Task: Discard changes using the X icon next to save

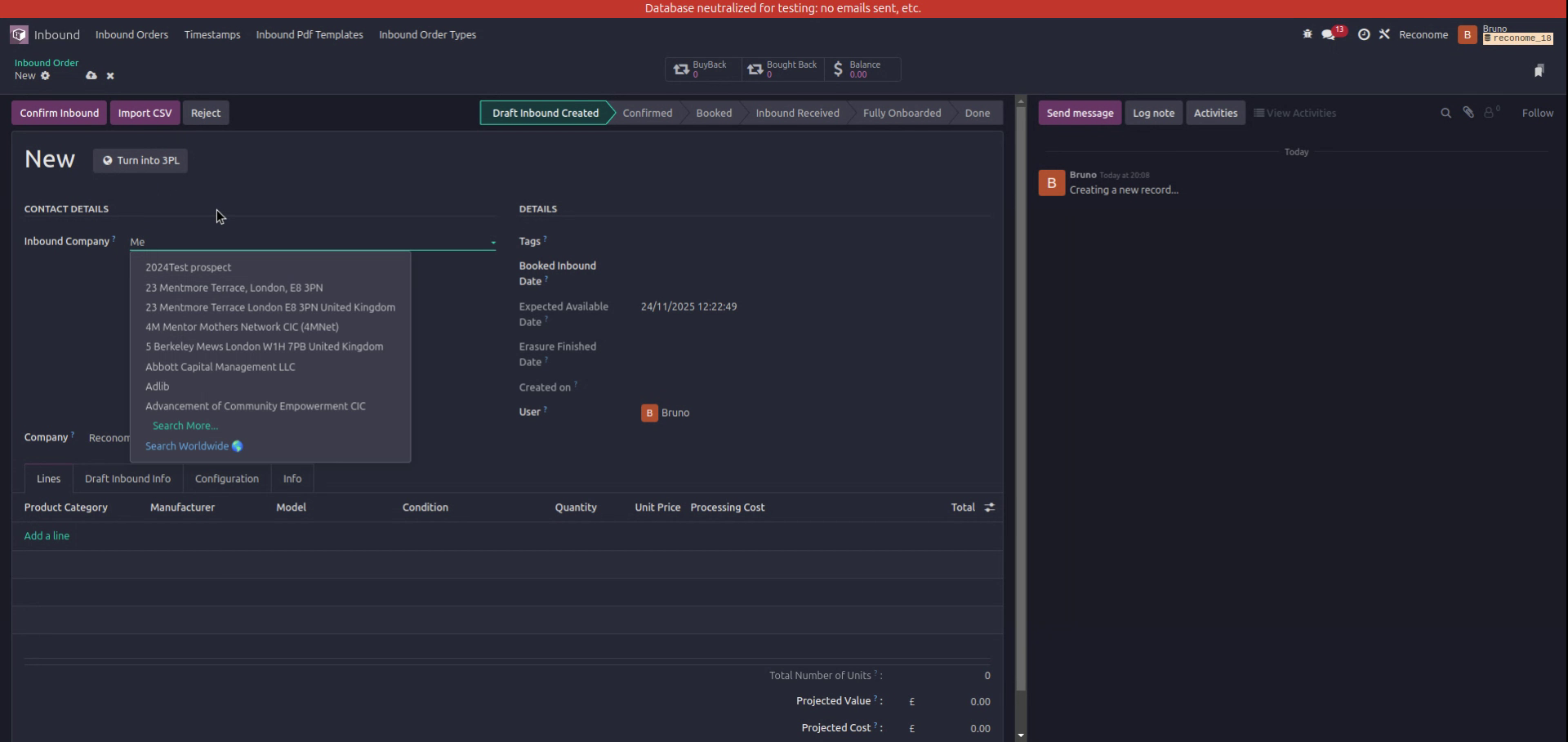Action: click(x=110, y=75)
